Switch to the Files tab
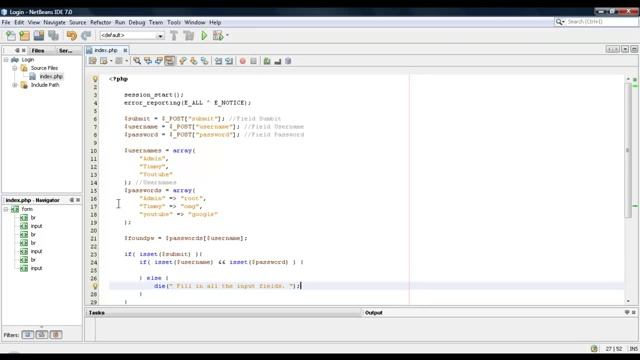The height and width of the screenshot is (360, 640). point(38,51)
